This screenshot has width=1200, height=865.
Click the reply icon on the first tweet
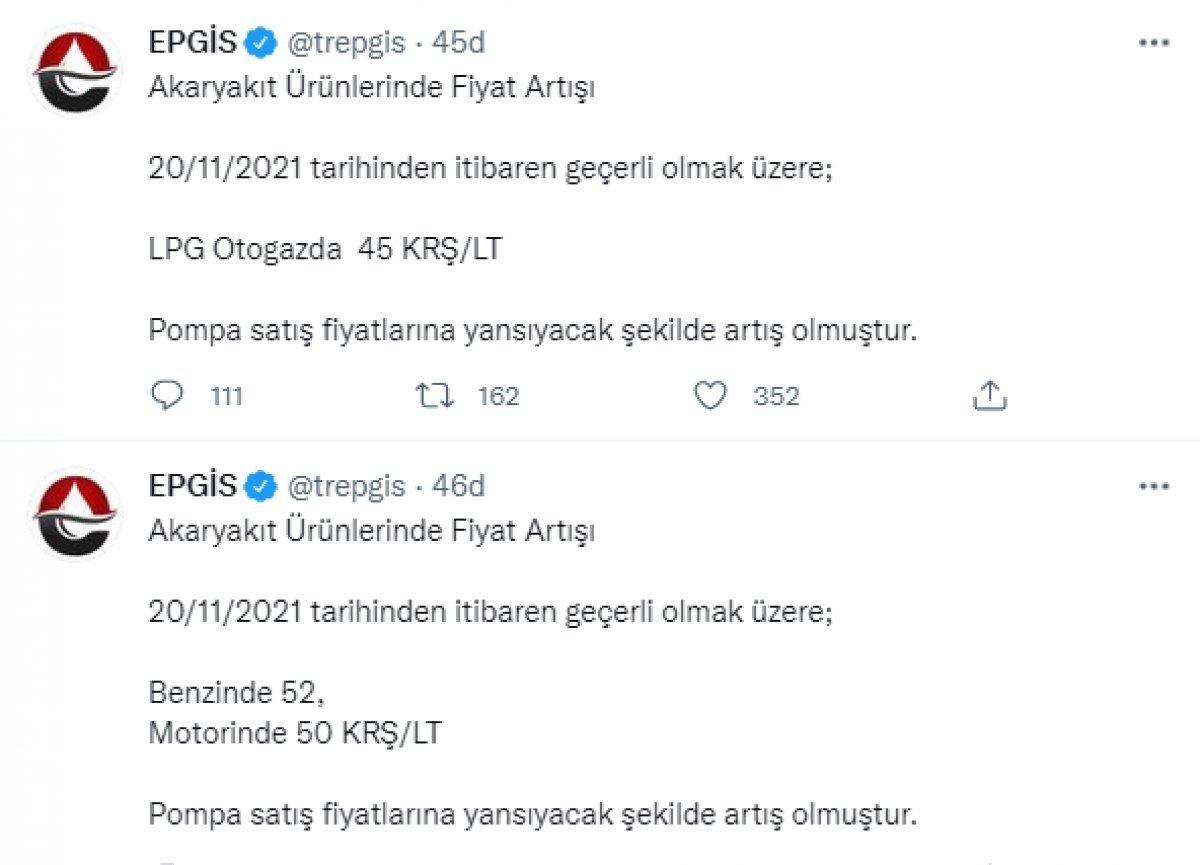pos(170,396)
